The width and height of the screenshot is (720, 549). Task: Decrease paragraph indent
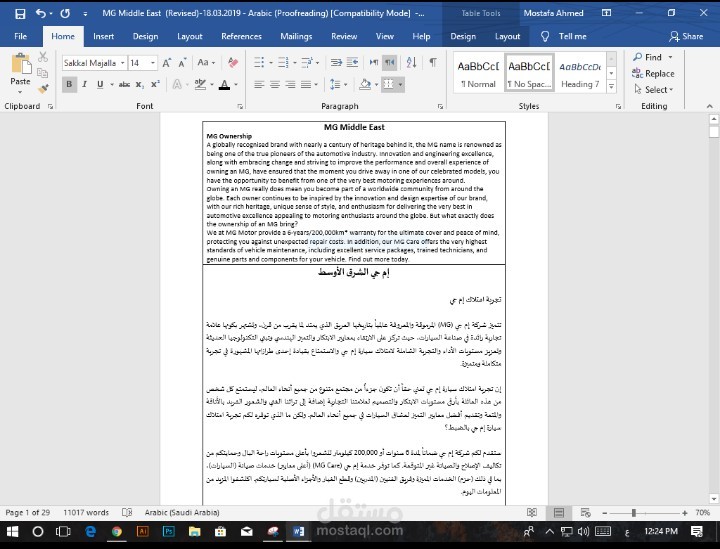click(x=336, y=62)
